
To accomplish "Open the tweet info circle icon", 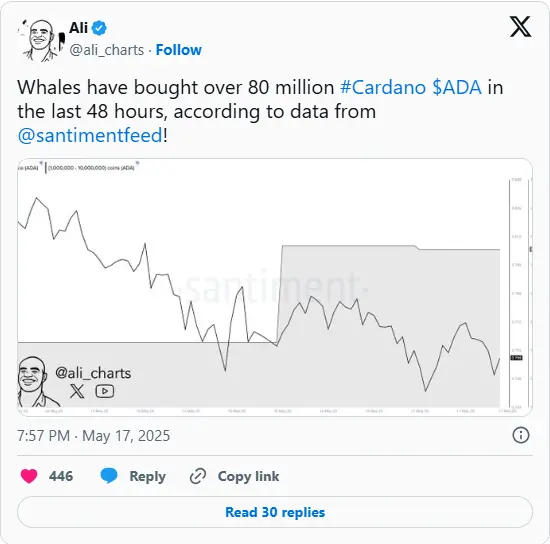I will 521,435.
